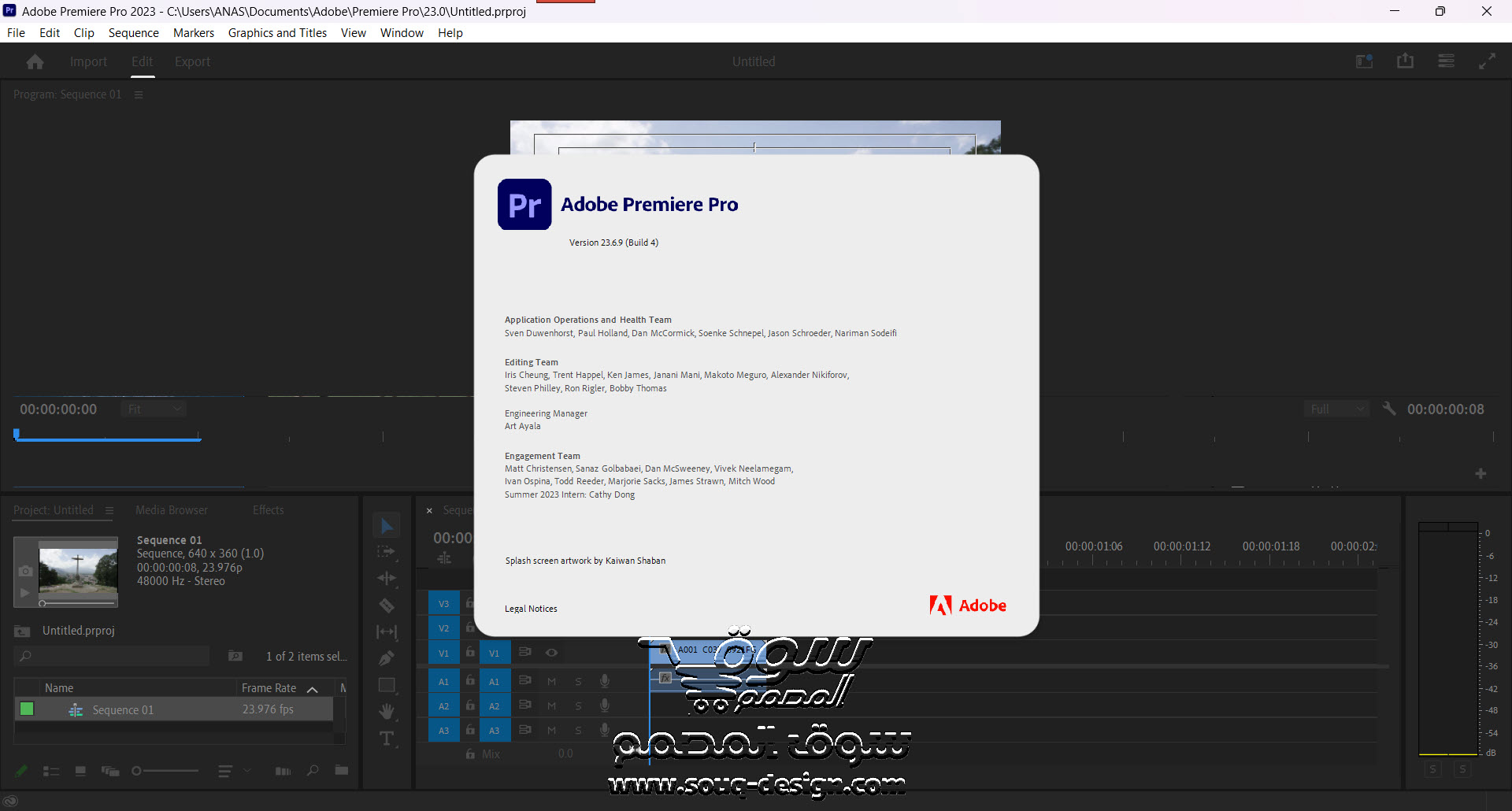The height and width of the screenshot is (811, 1512).
Task: Switch to Import workspace tab
Action: coord(88,61)
